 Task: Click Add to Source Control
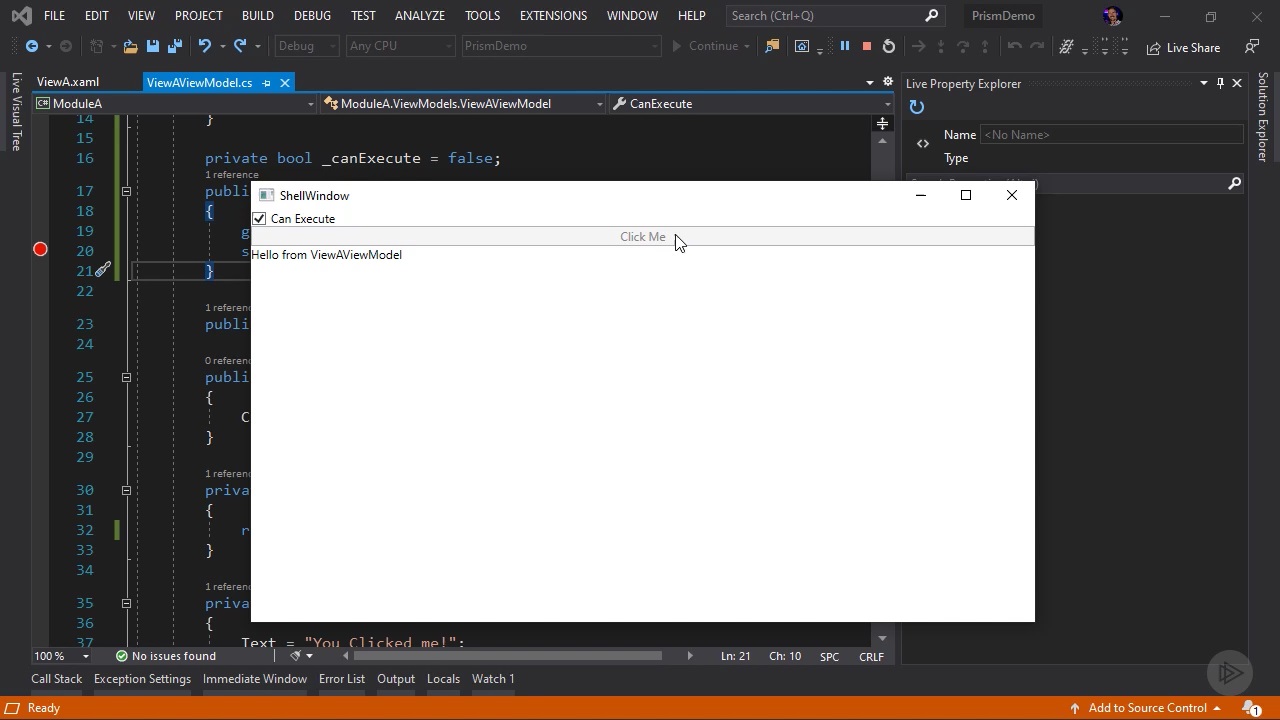[1147, 708]
